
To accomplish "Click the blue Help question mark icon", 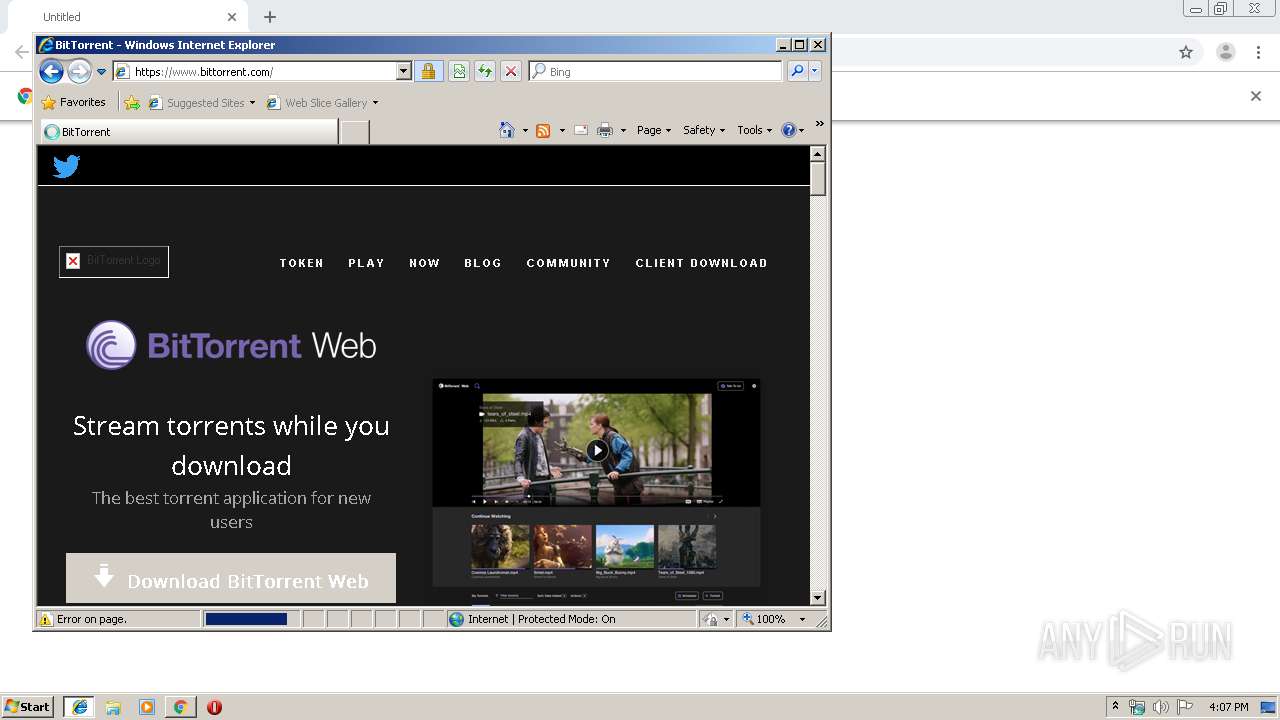I will click(789, 130).
